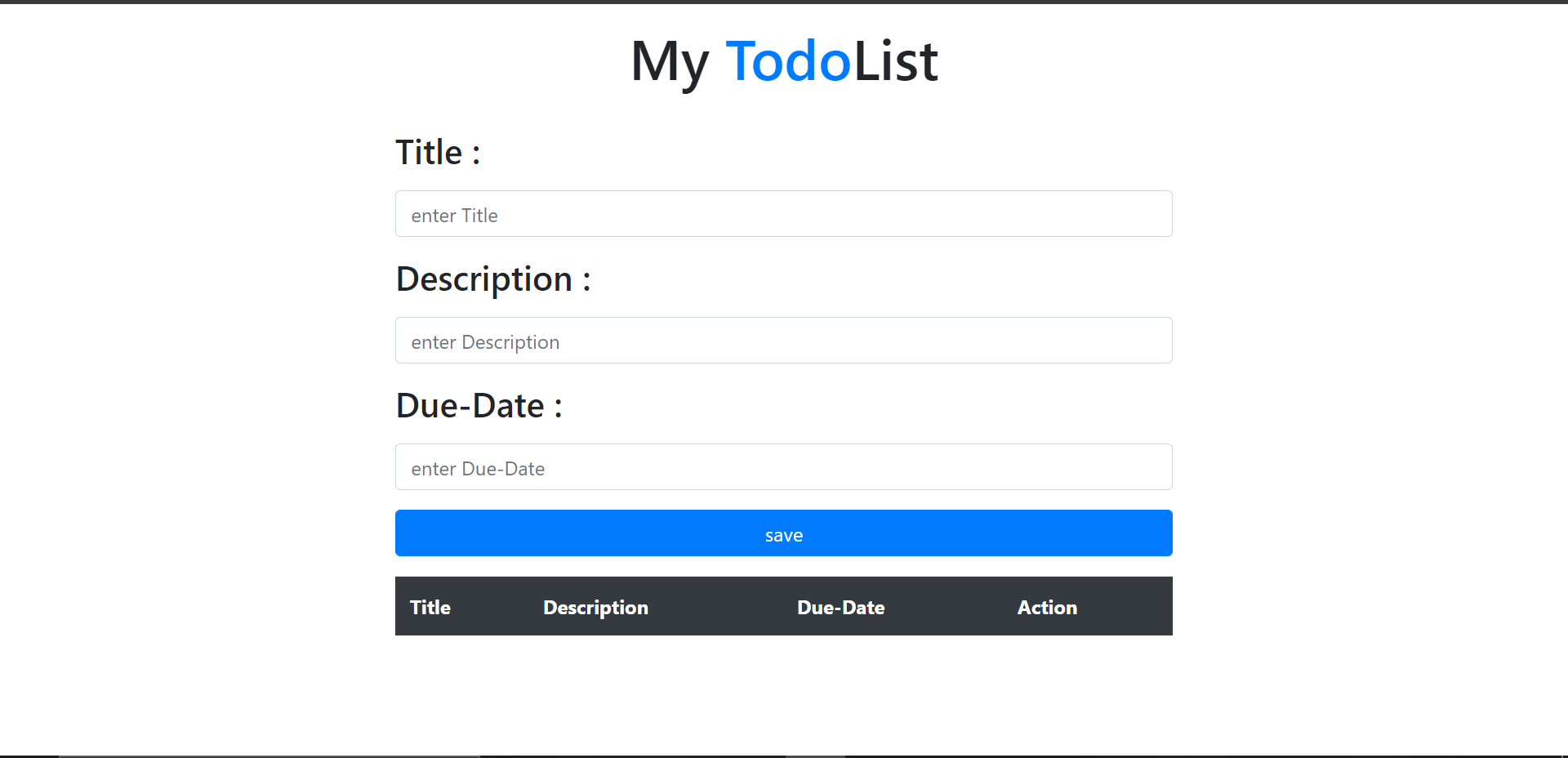Click the Action column header
The height and width of the screenshot is (758, 1568).
point(1047,607)
